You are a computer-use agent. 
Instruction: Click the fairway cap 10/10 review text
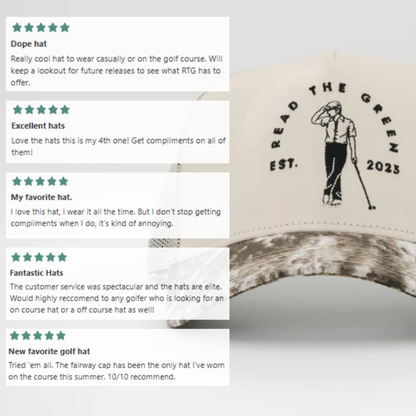click(x=117, y=371)
